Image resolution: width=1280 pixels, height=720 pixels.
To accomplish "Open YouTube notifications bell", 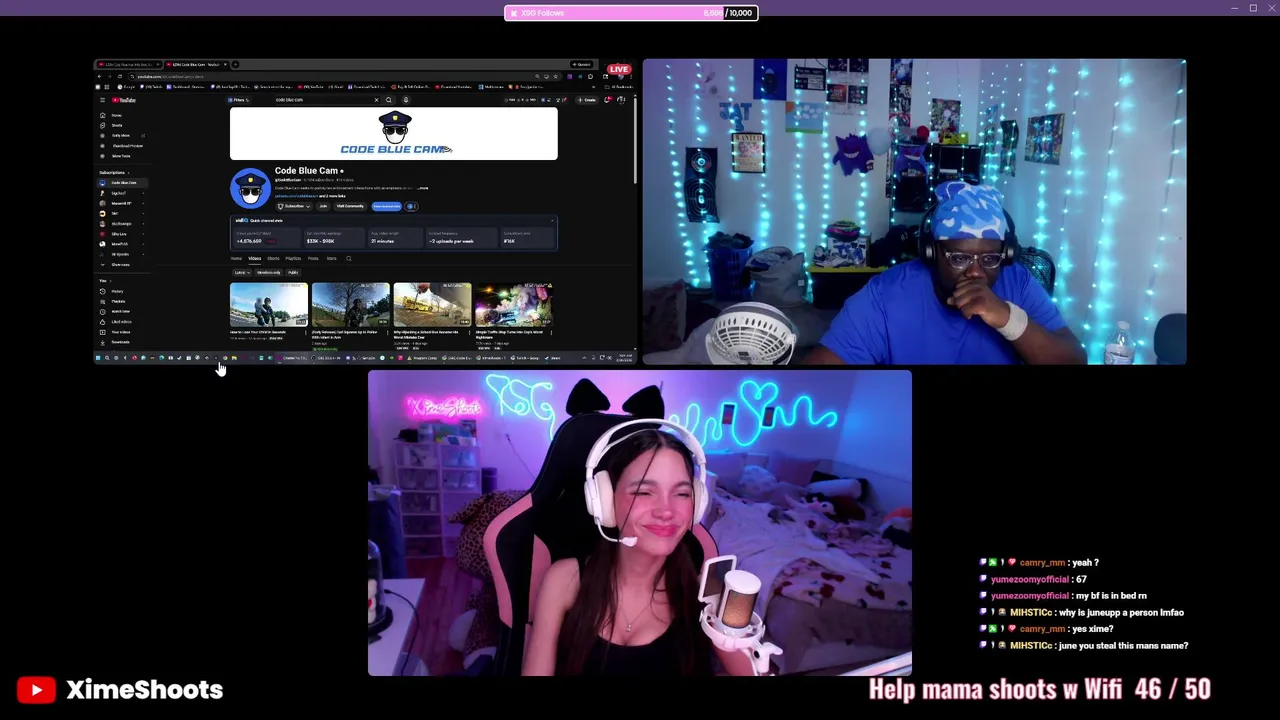I will [606, 100].
